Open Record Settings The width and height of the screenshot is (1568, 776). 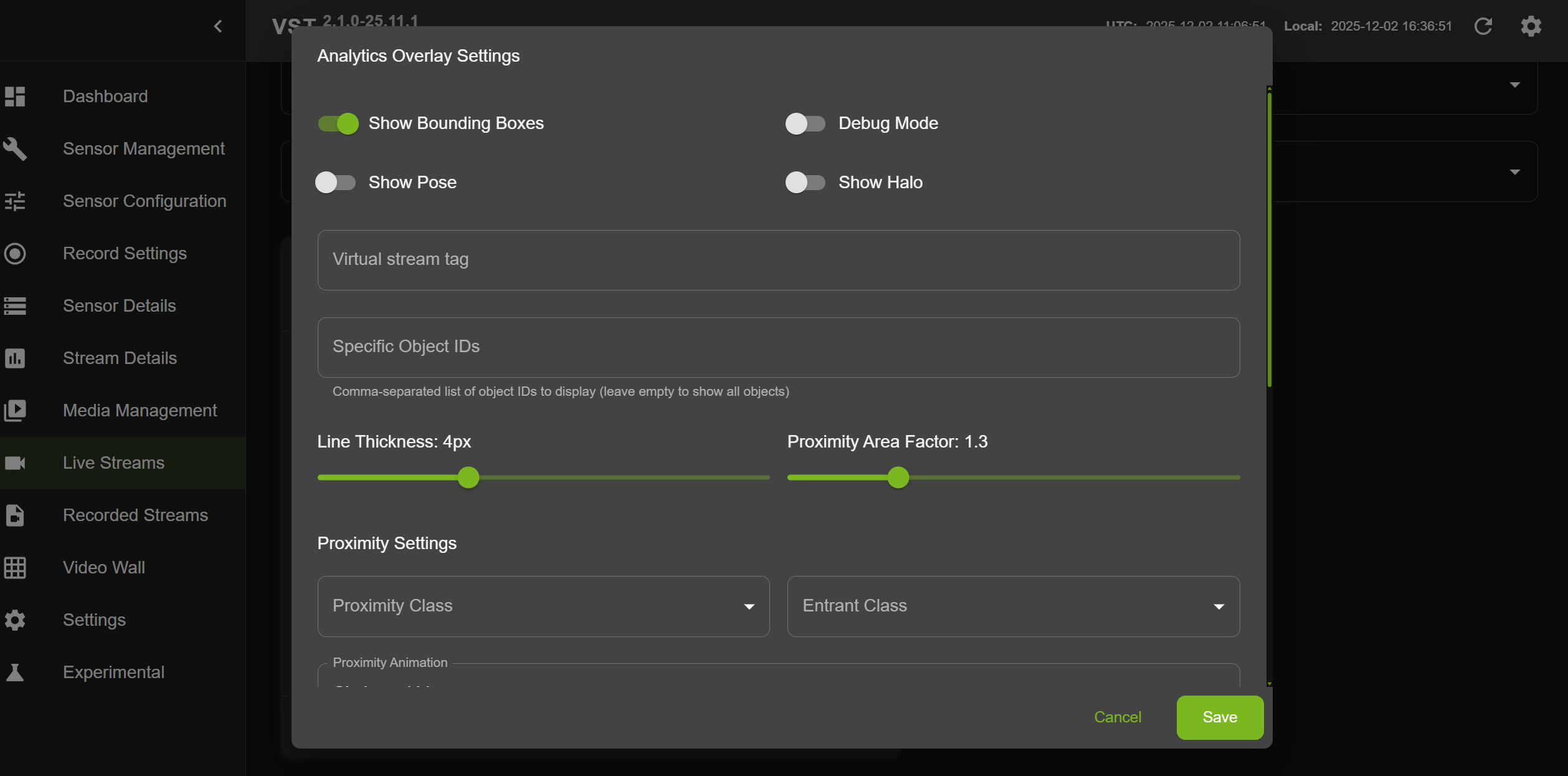point(124,253)
